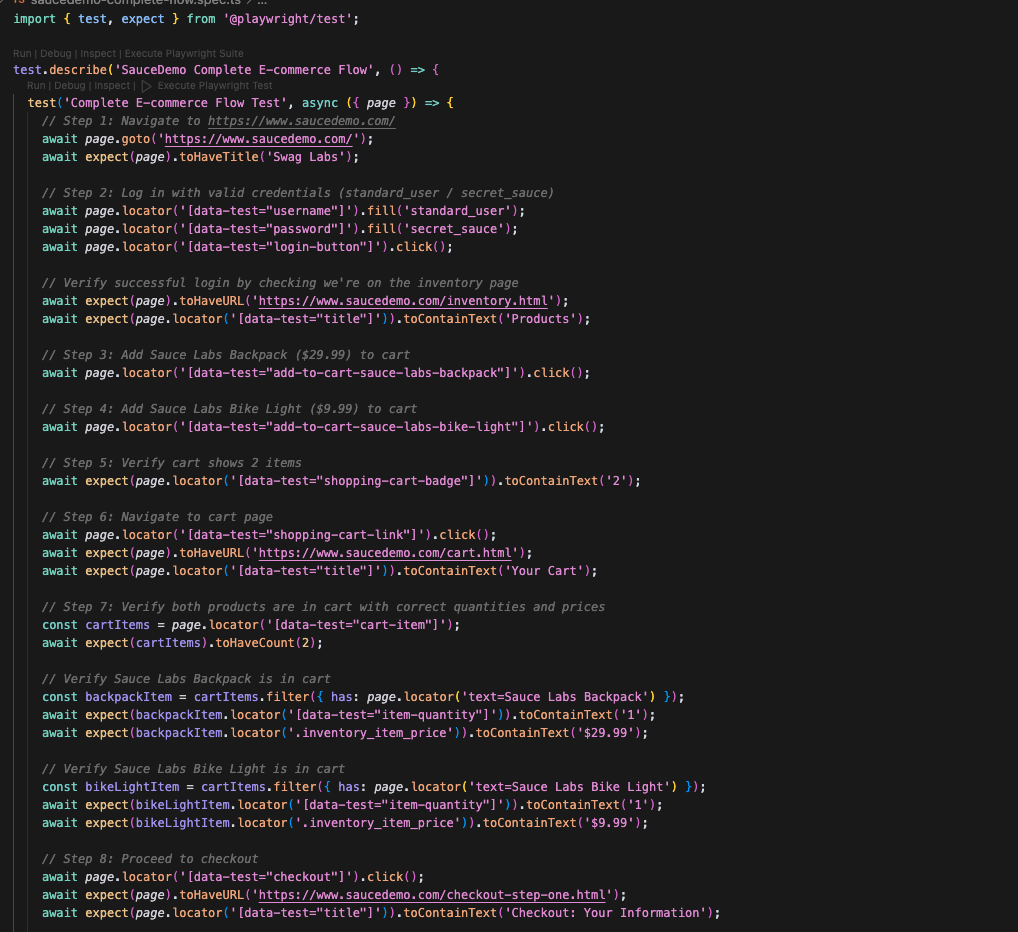Click play triangle icon beside Execute Playwright Test
The width and height of the screenshot is (1018, 932).
pyautogui.click(x=147, y=86)
